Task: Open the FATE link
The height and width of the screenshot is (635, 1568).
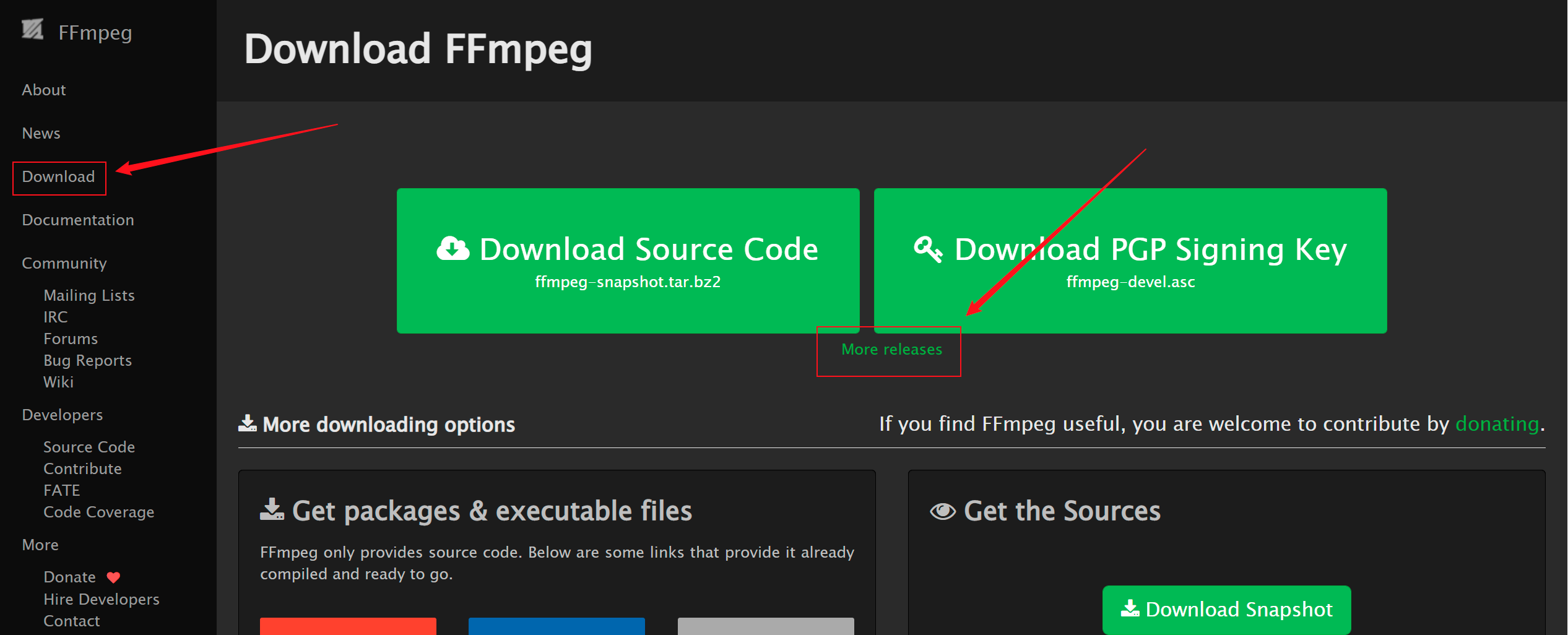Action: tap(62, 490)
